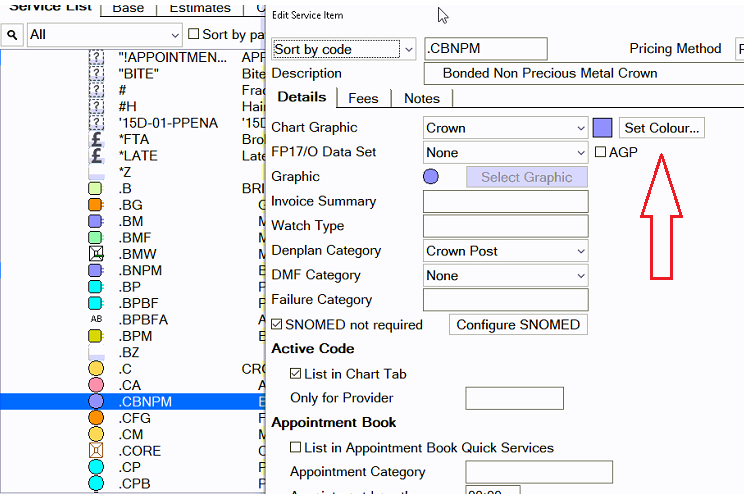Click the cyan icon beside .BPBF
Image resolution: width=744 pixels, height=496 pixels.
pyautogui.click(x=95, y=303)
